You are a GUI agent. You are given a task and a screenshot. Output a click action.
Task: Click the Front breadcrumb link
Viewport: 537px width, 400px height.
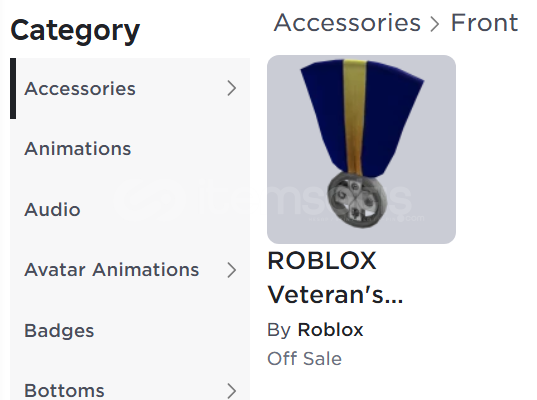[484, 23]
